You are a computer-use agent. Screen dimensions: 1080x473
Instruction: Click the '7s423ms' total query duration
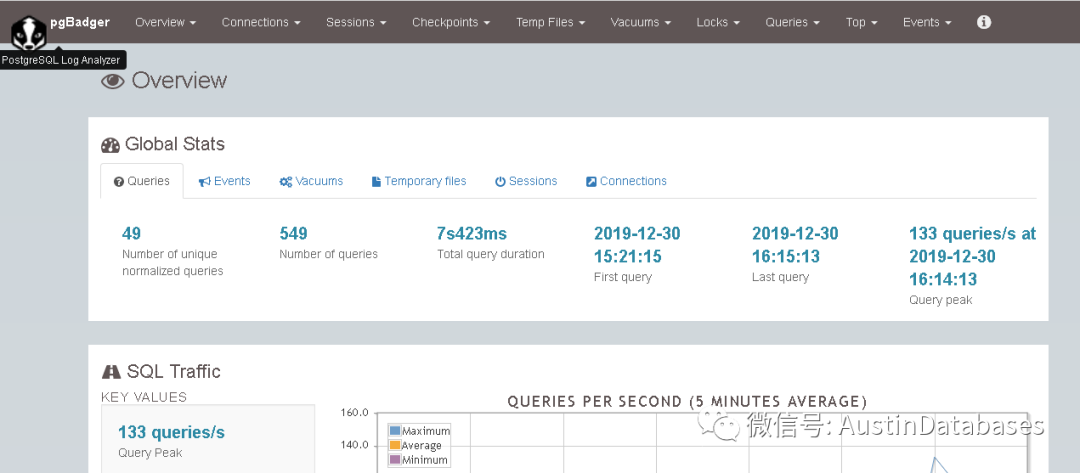pyautogui.click(x=472, y=233)
